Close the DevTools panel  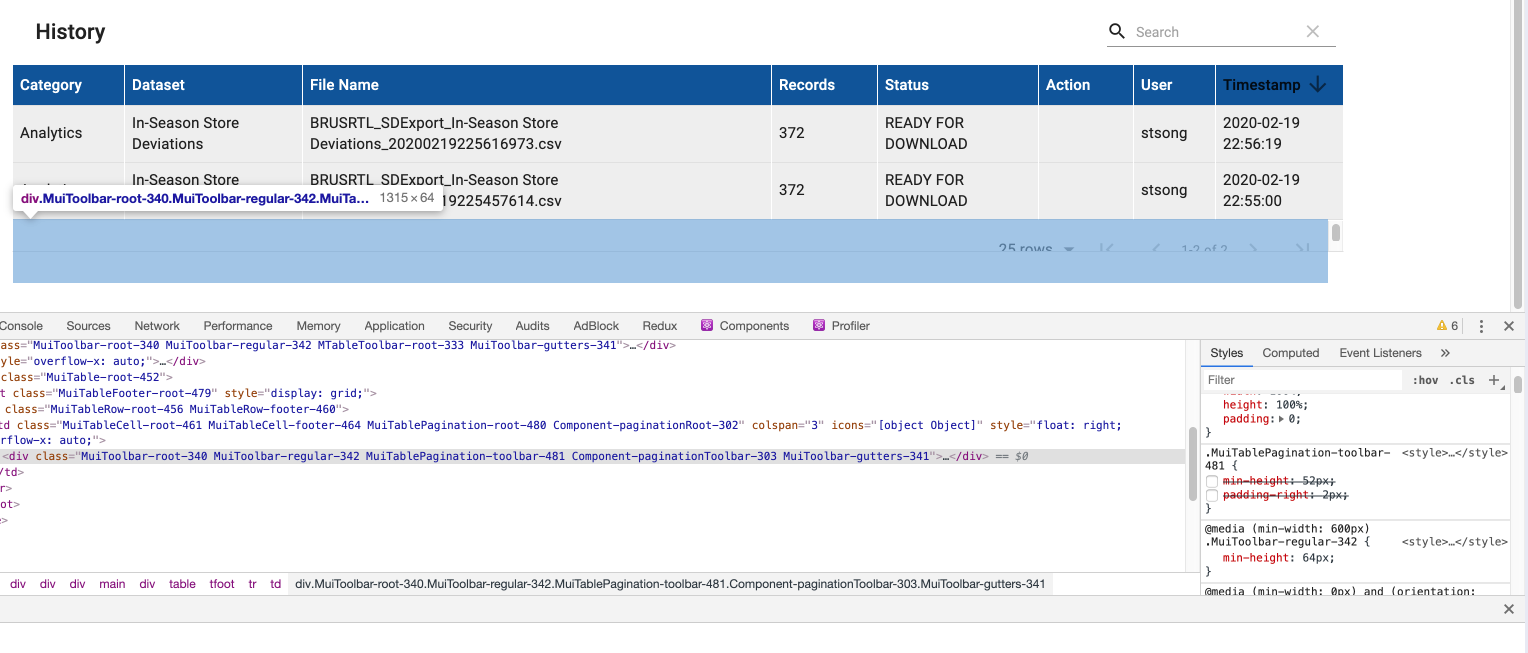[1509, 326]
